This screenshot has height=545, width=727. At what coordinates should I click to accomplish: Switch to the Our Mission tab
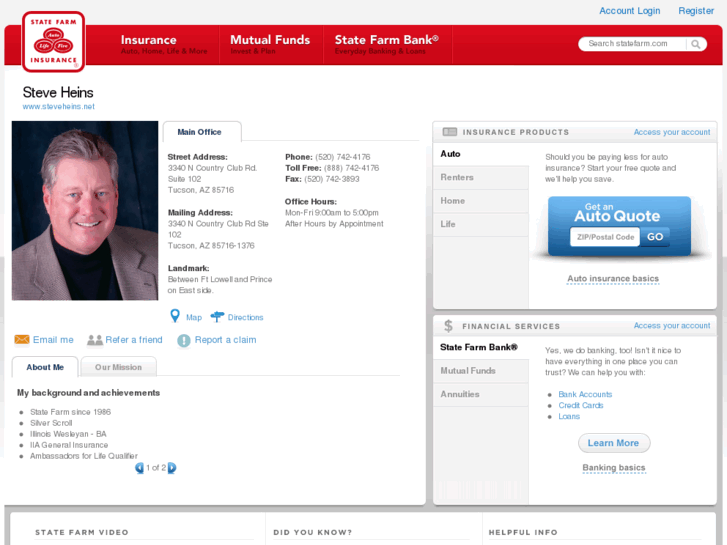pos(118,367)
